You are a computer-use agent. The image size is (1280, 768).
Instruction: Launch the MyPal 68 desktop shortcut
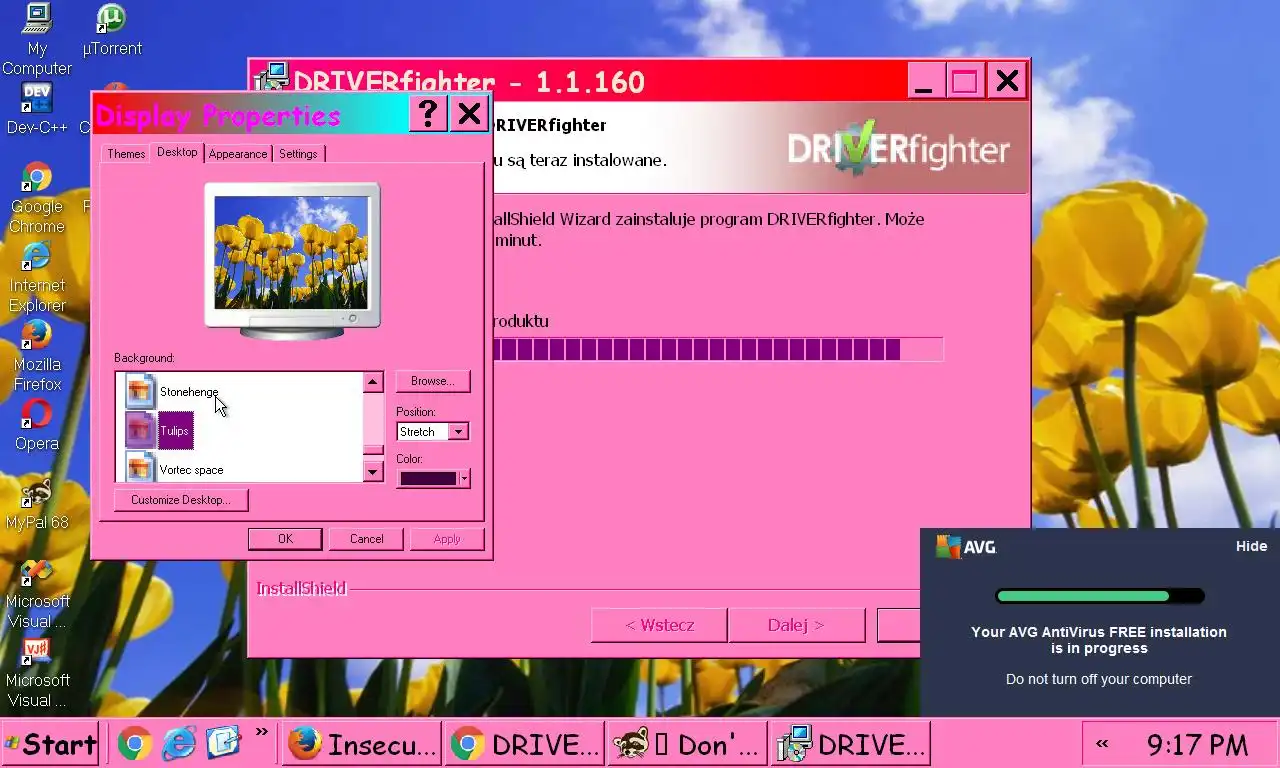click(37, 504)
